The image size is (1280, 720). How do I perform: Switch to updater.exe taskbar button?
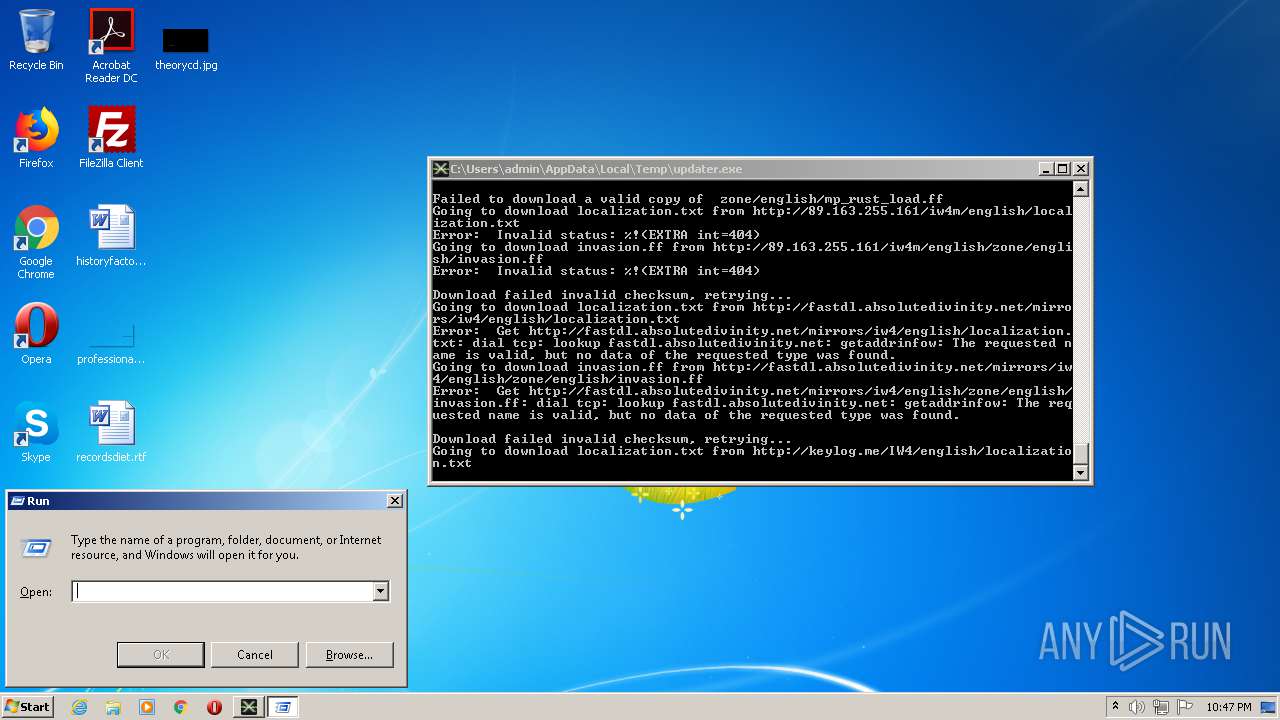[x=248, y=707]
